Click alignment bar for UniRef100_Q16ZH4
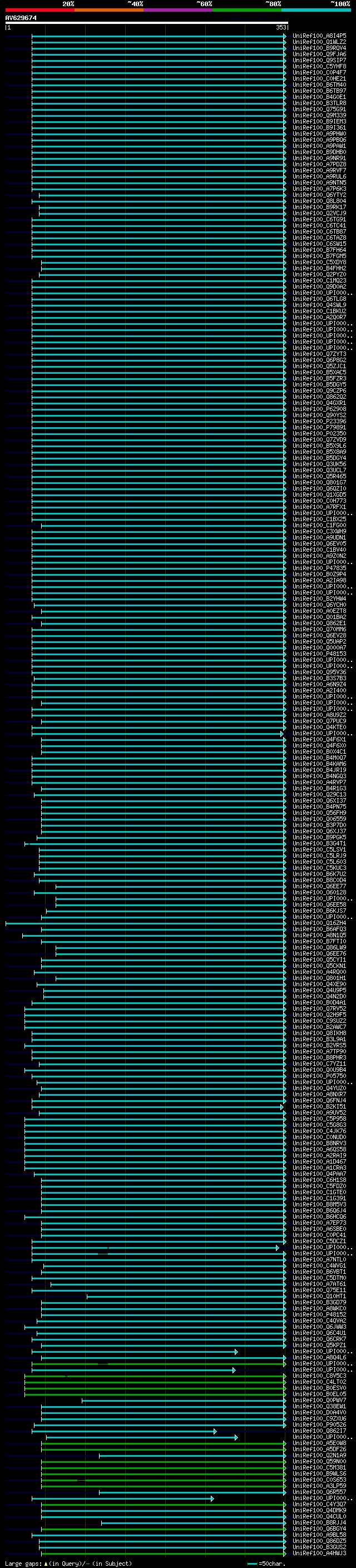 pyautogui.click(x=145, y=923)
